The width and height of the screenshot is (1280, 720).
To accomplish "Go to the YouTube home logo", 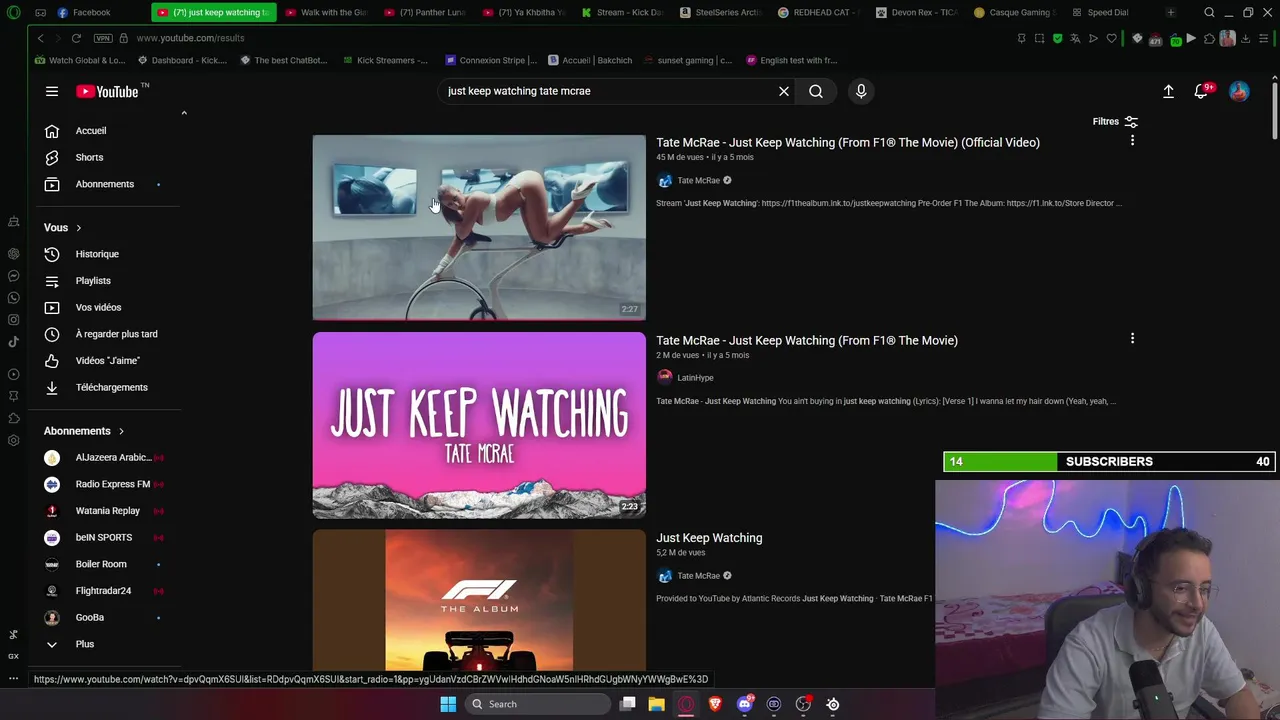I will 107,91.
